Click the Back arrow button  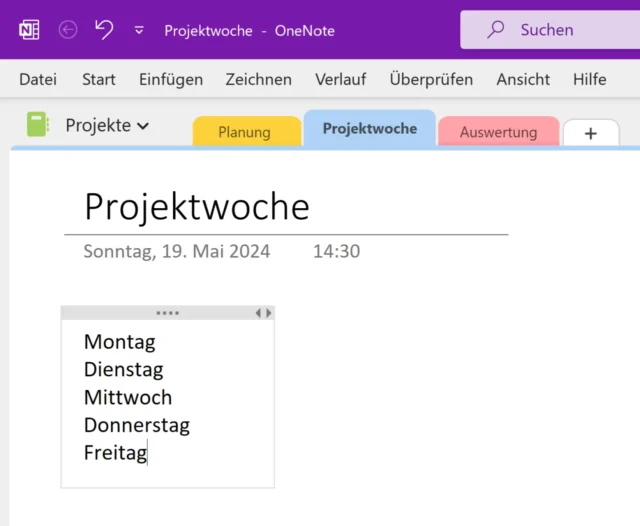click(x=68, y=30)
